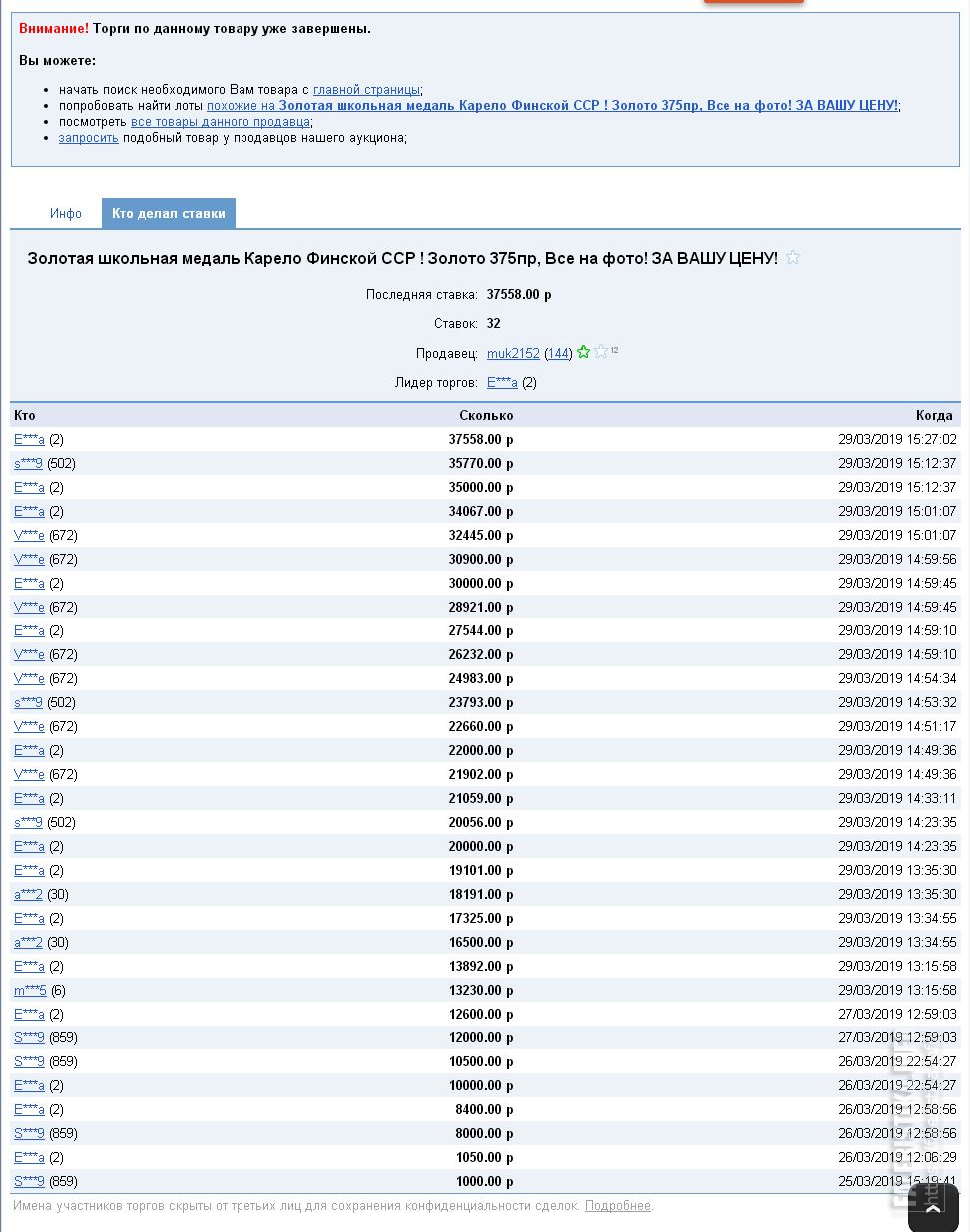Screen dimensions: 970x1232
Task: Click the Когда column header
Action: coord(936,416)
